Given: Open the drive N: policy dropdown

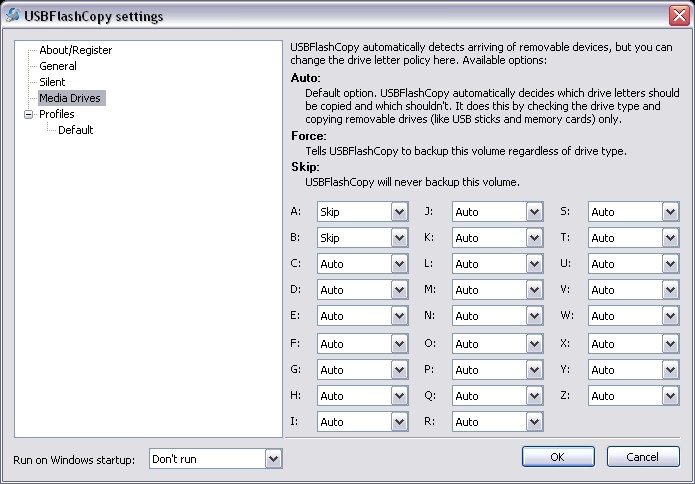Looking at the screenshot, I should point(498,316).
